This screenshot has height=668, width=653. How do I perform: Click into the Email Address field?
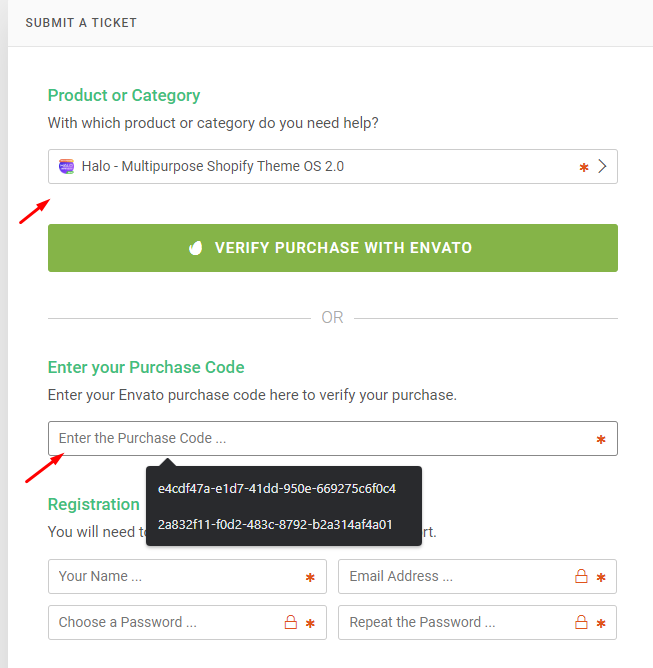(478, 576)
